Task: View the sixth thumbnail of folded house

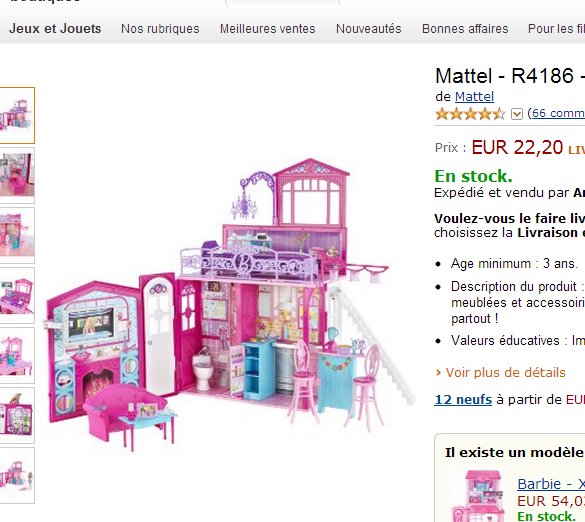Action: click(17, 415)
